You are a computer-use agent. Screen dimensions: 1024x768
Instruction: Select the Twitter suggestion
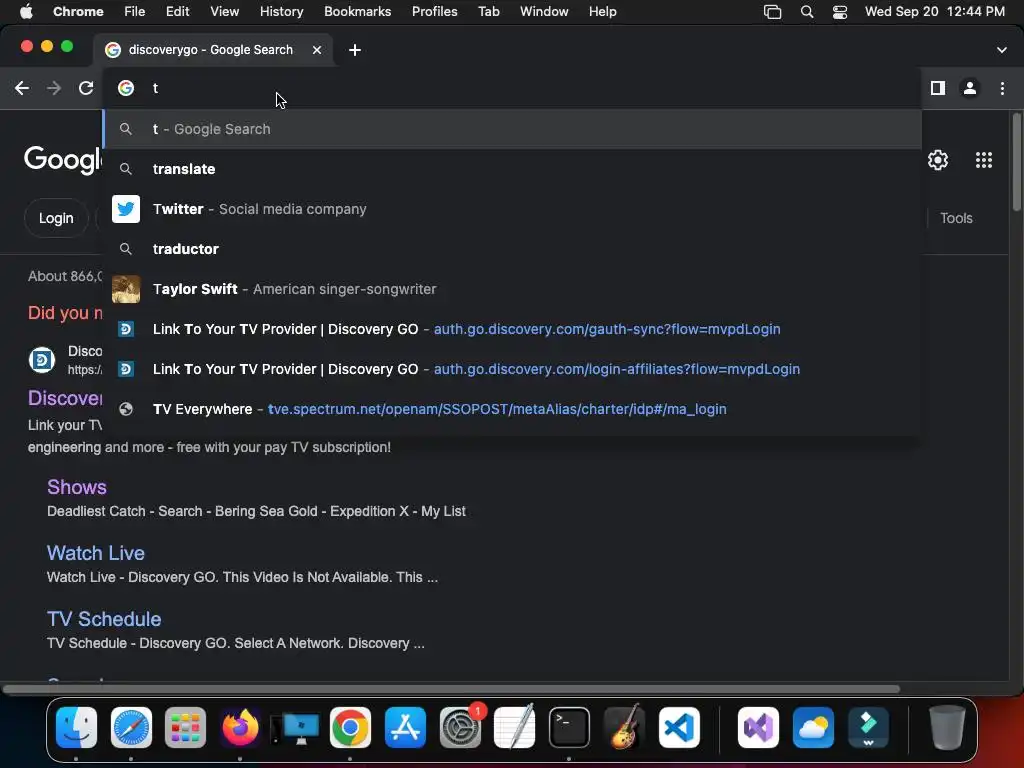(513, 209)
